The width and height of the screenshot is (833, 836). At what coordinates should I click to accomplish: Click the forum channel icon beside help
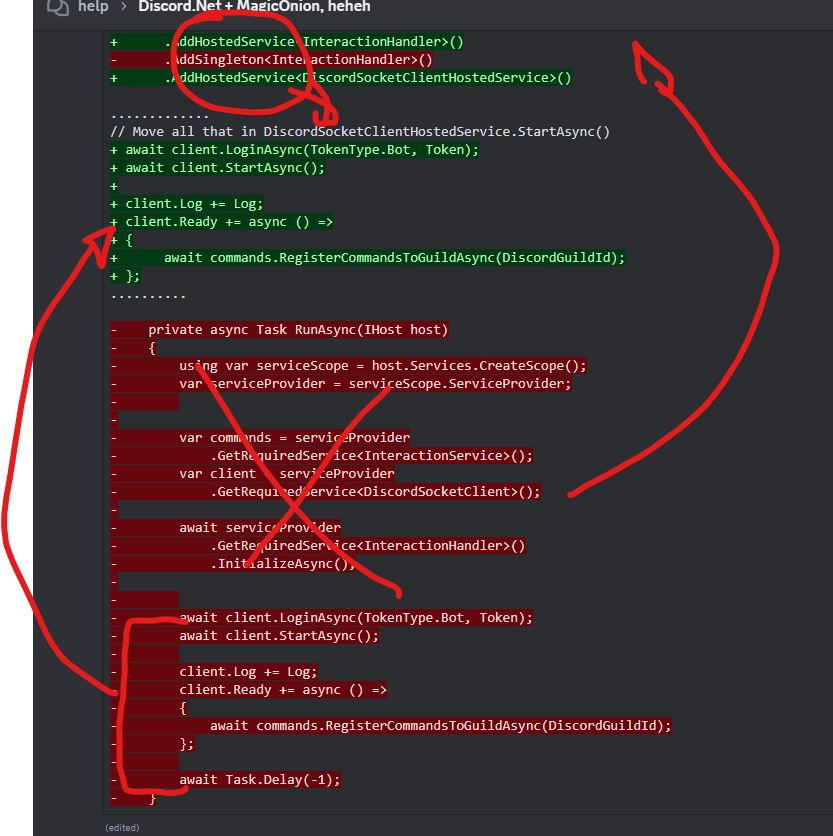[x=58, y=6]
